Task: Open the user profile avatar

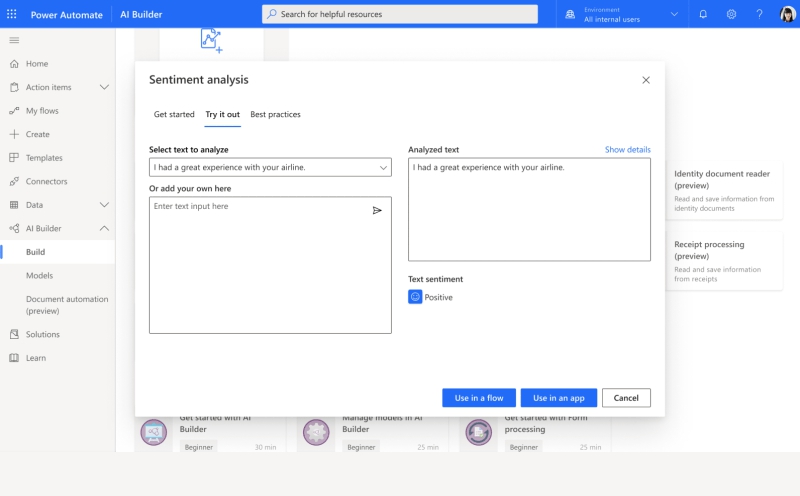Action: [x=787, y=14]
